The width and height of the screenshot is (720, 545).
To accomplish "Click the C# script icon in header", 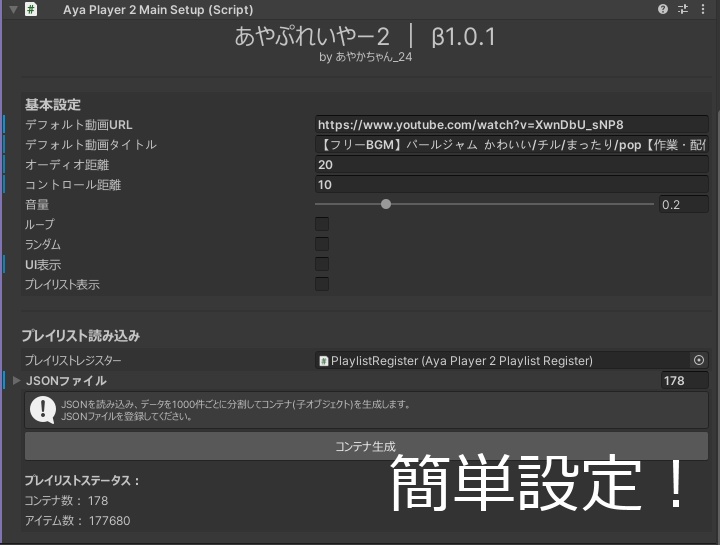I will pyautogui.click(x=31, y=9).
